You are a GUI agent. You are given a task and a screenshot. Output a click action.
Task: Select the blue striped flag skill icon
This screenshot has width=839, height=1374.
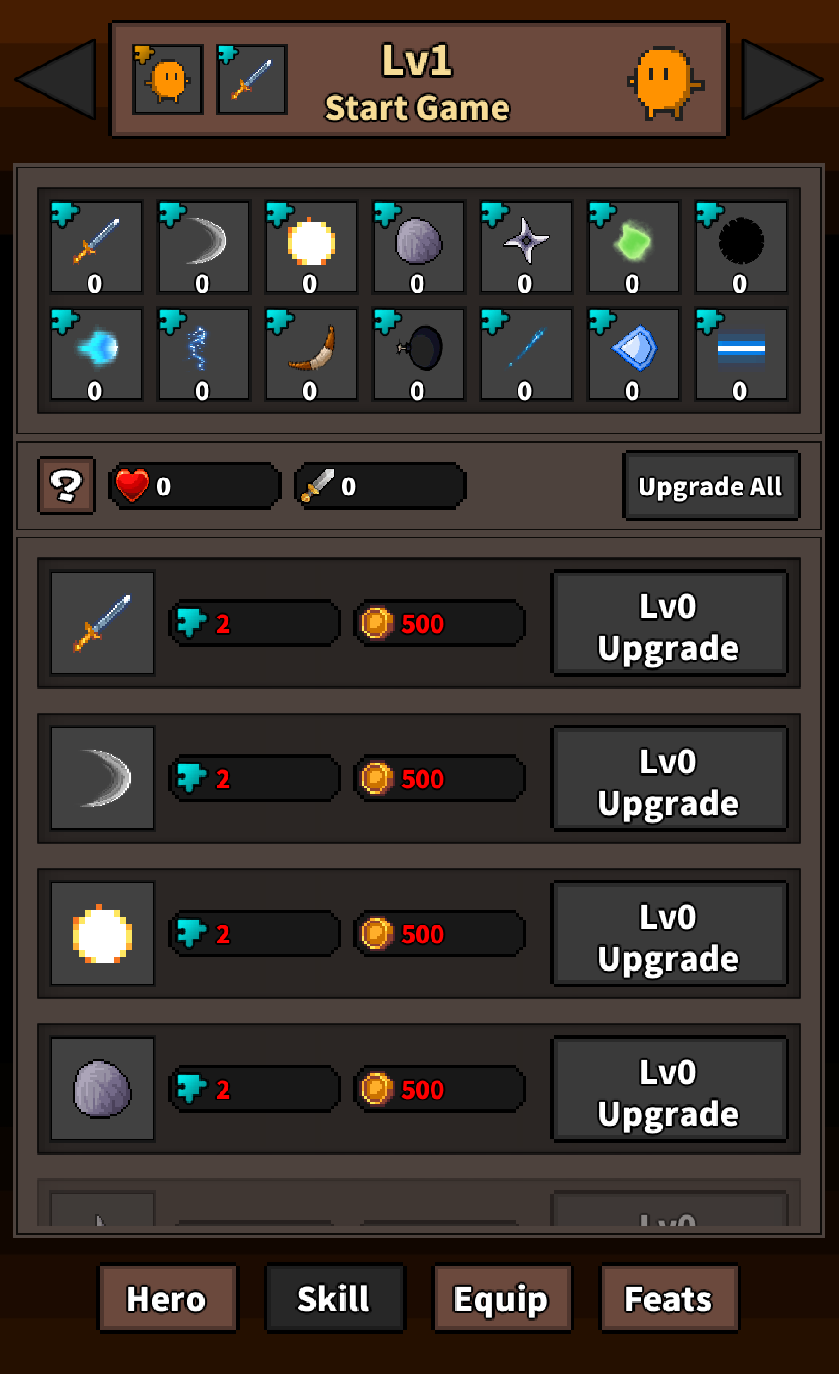[x=740, y=354]
